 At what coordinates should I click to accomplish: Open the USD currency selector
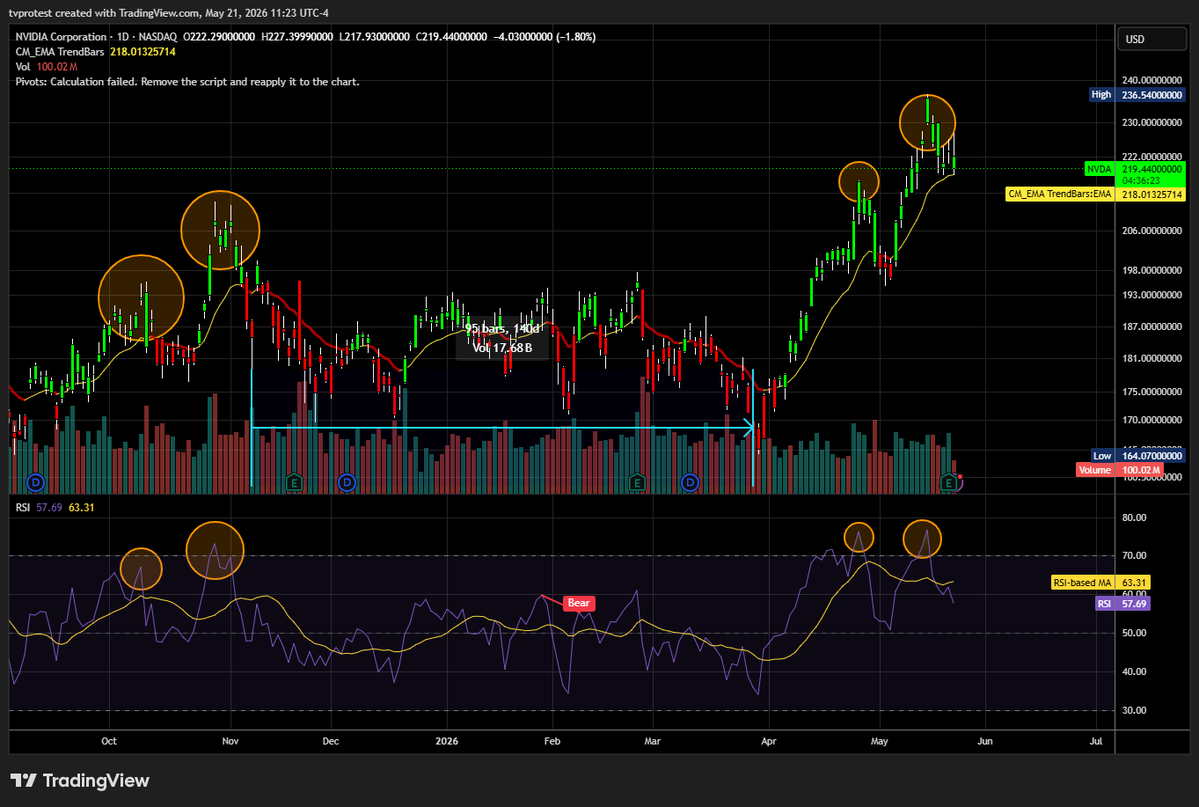click(x=1151, y=39)
